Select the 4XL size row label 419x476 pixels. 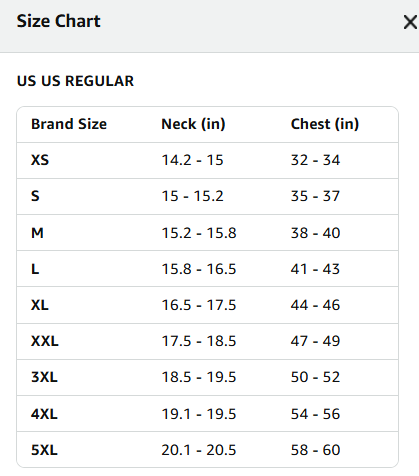coord(44,414)
